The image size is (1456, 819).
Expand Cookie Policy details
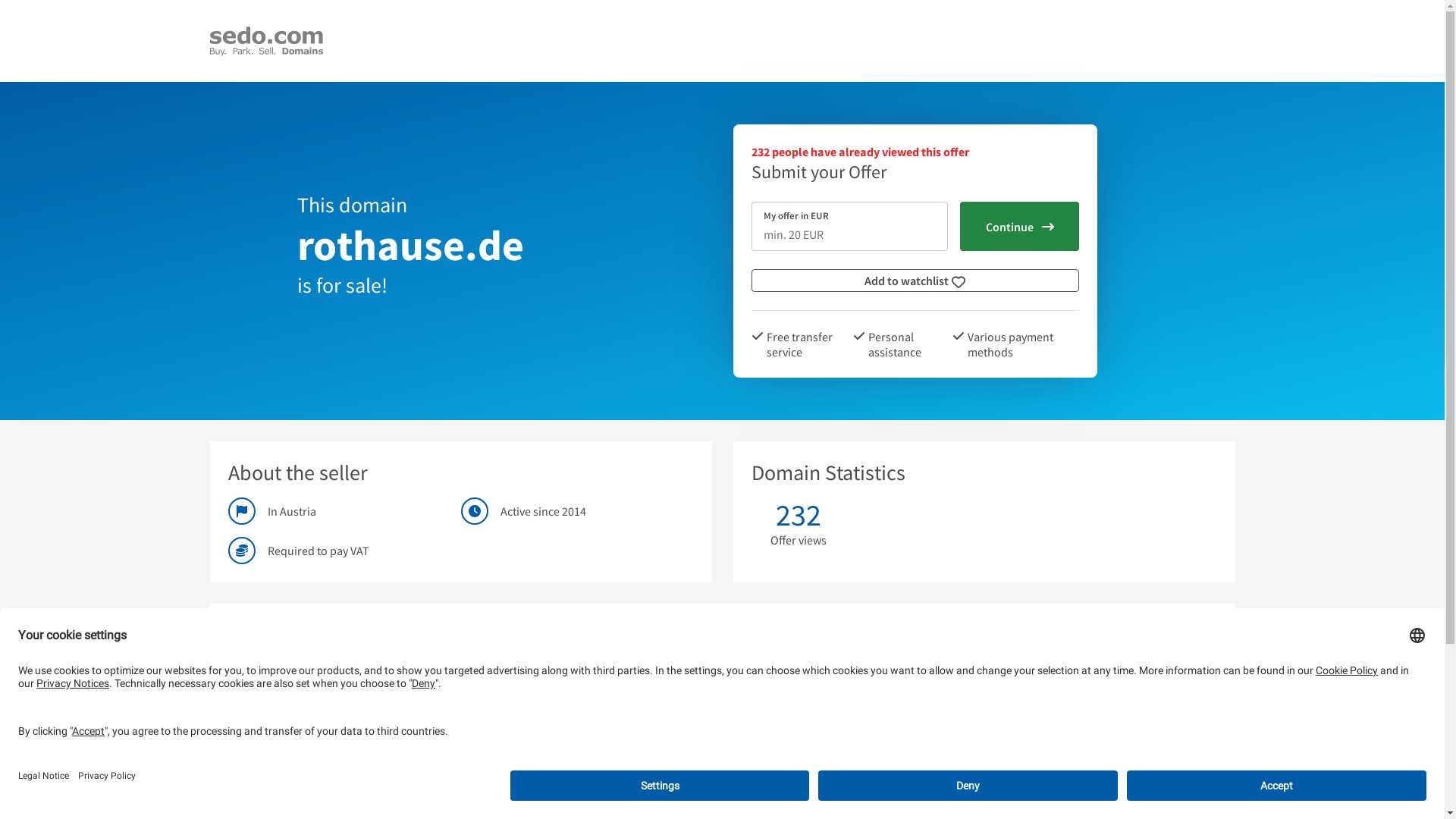pyautogui.click(x=1346, y=670)
